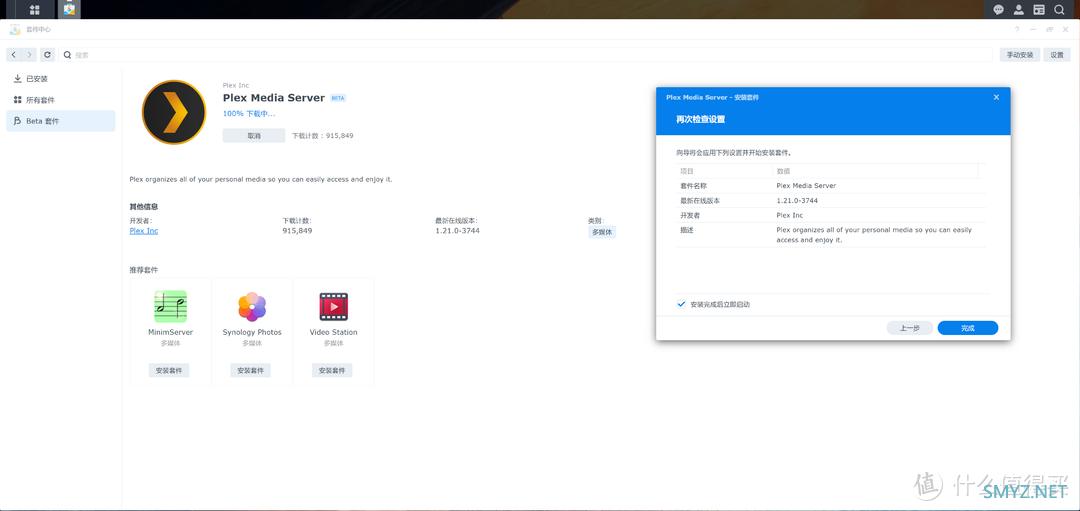
Task: Click the search magnifier in 搜索 field
Action: [67, 54]
